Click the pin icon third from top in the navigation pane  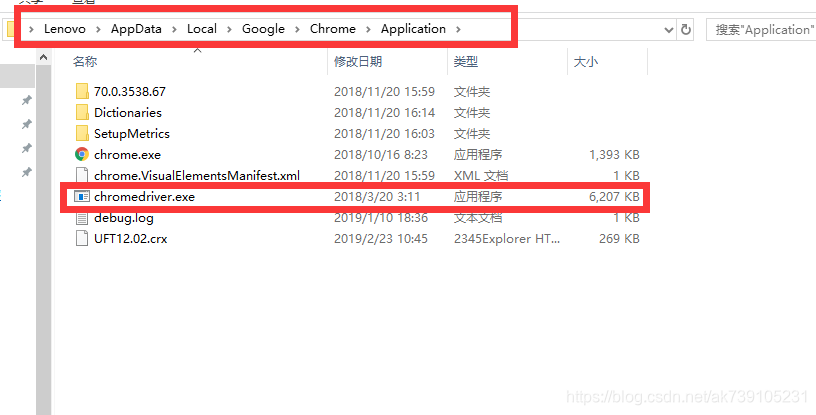tap(26, 148)
